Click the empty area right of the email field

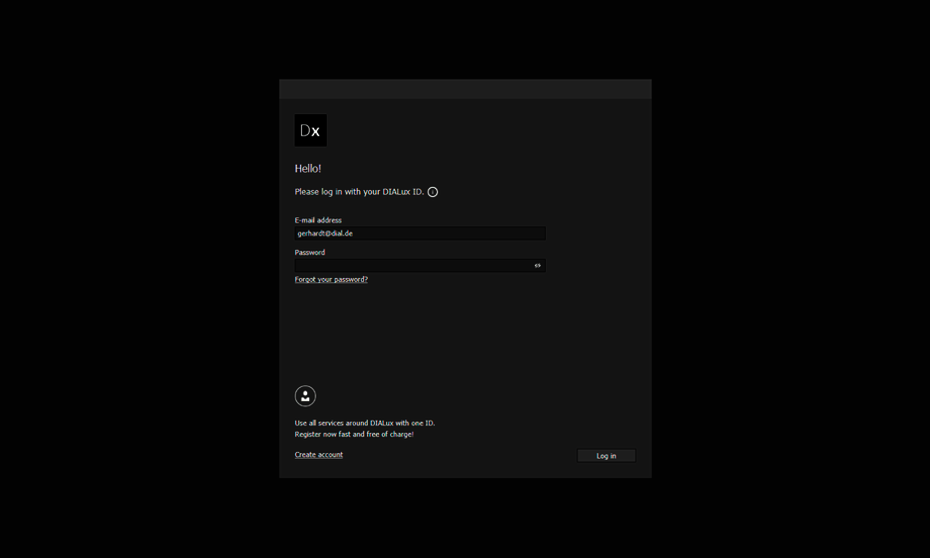[x=595, y=233]
